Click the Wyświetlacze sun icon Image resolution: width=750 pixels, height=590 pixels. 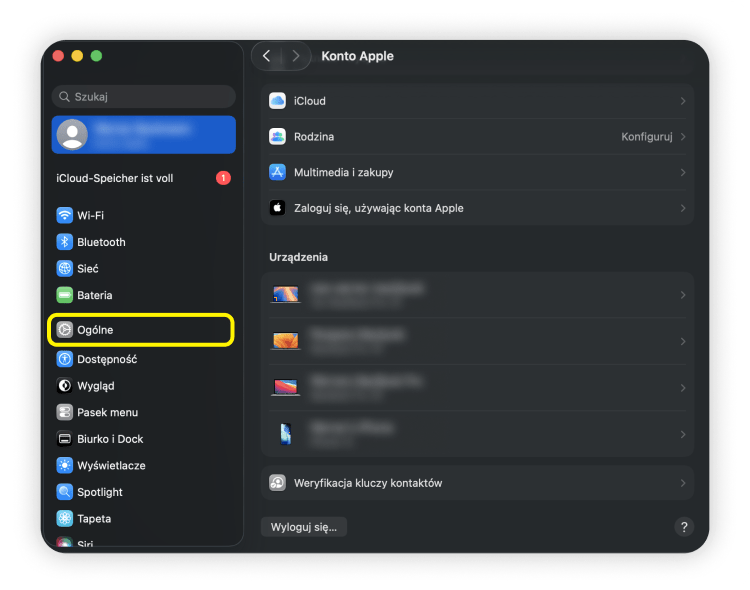65,465
